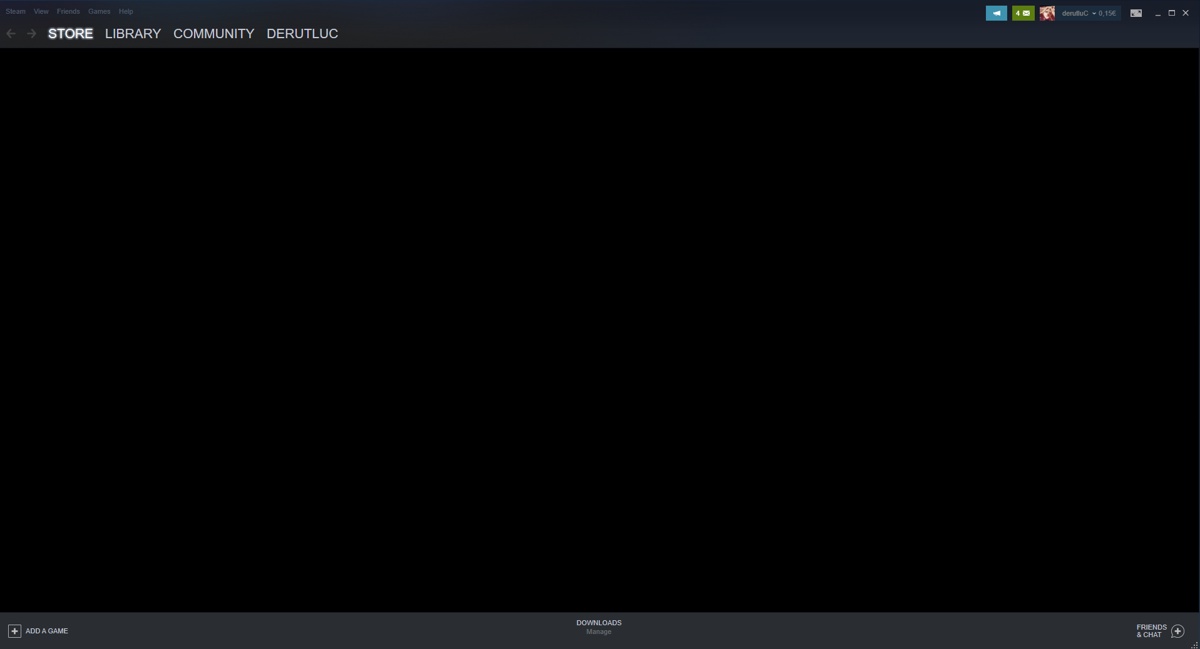Click the forward navigation arrow
1200x649 pixels.
click(31, 33)
